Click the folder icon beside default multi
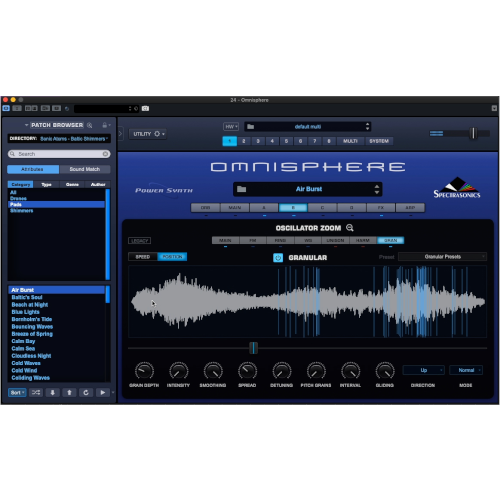The height and width of the screenshot is (500, 500). 251,127
